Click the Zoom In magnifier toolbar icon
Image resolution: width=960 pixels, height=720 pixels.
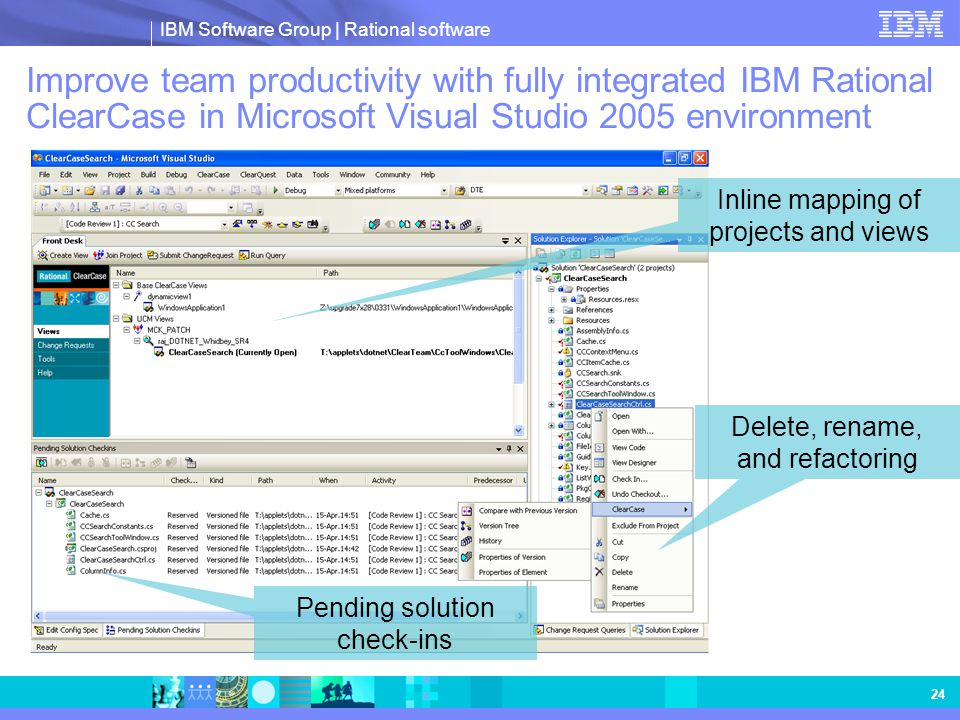(163, 208)
